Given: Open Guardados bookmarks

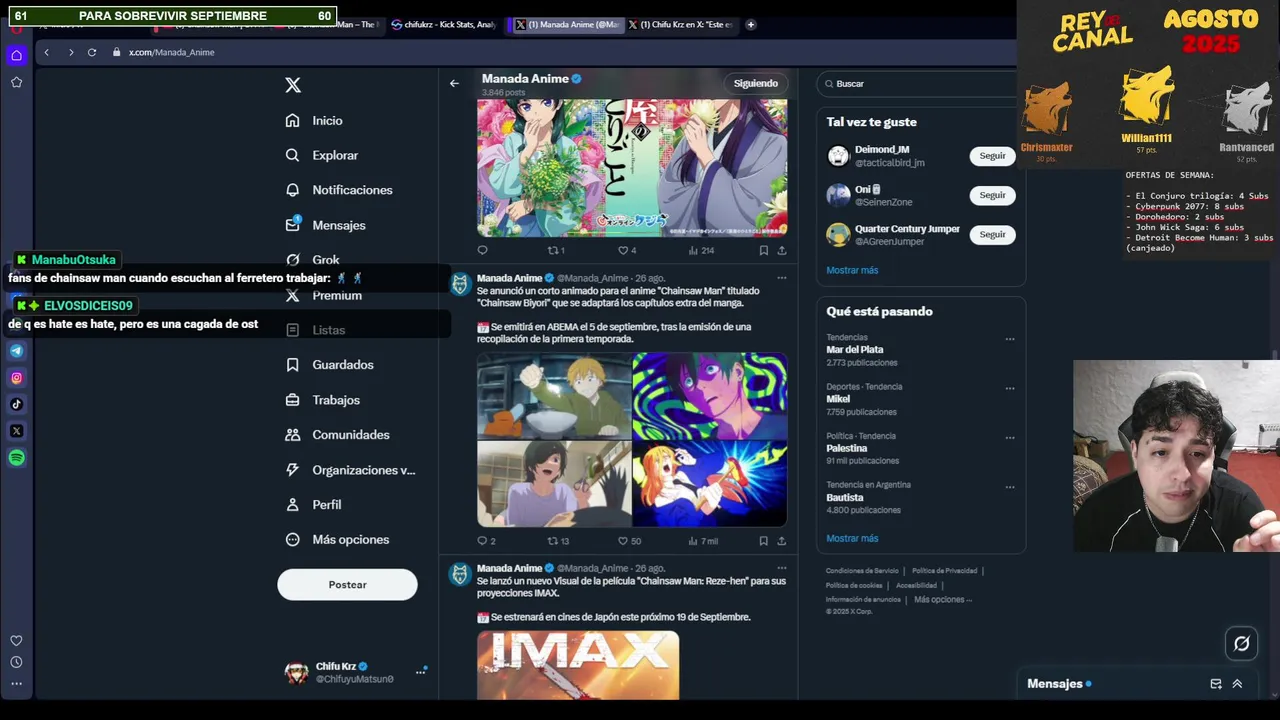Looking at the screenshot, I should [x=329, y=365].
